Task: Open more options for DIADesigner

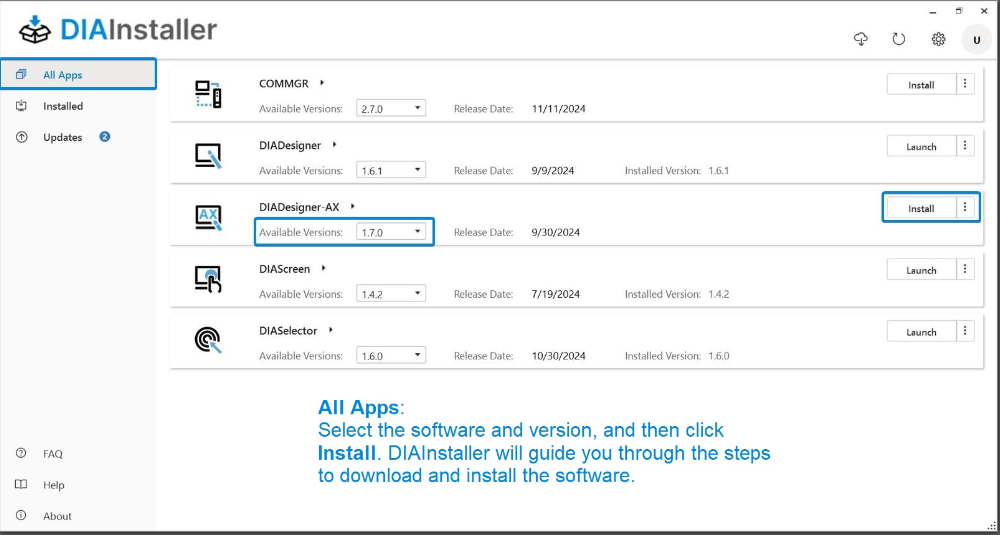Action: point(966,146)
